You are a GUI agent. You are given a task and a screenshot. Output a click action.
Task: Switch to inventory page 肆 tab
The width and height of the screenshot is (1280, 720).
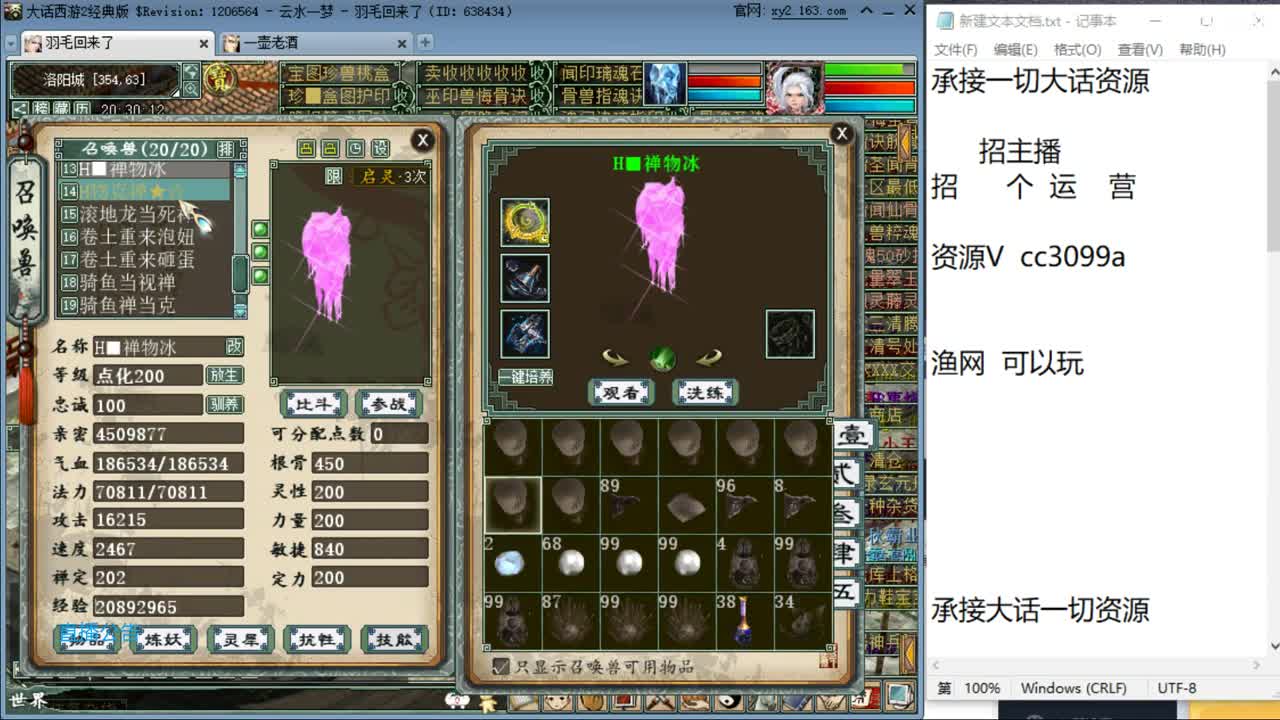(846, 553)
